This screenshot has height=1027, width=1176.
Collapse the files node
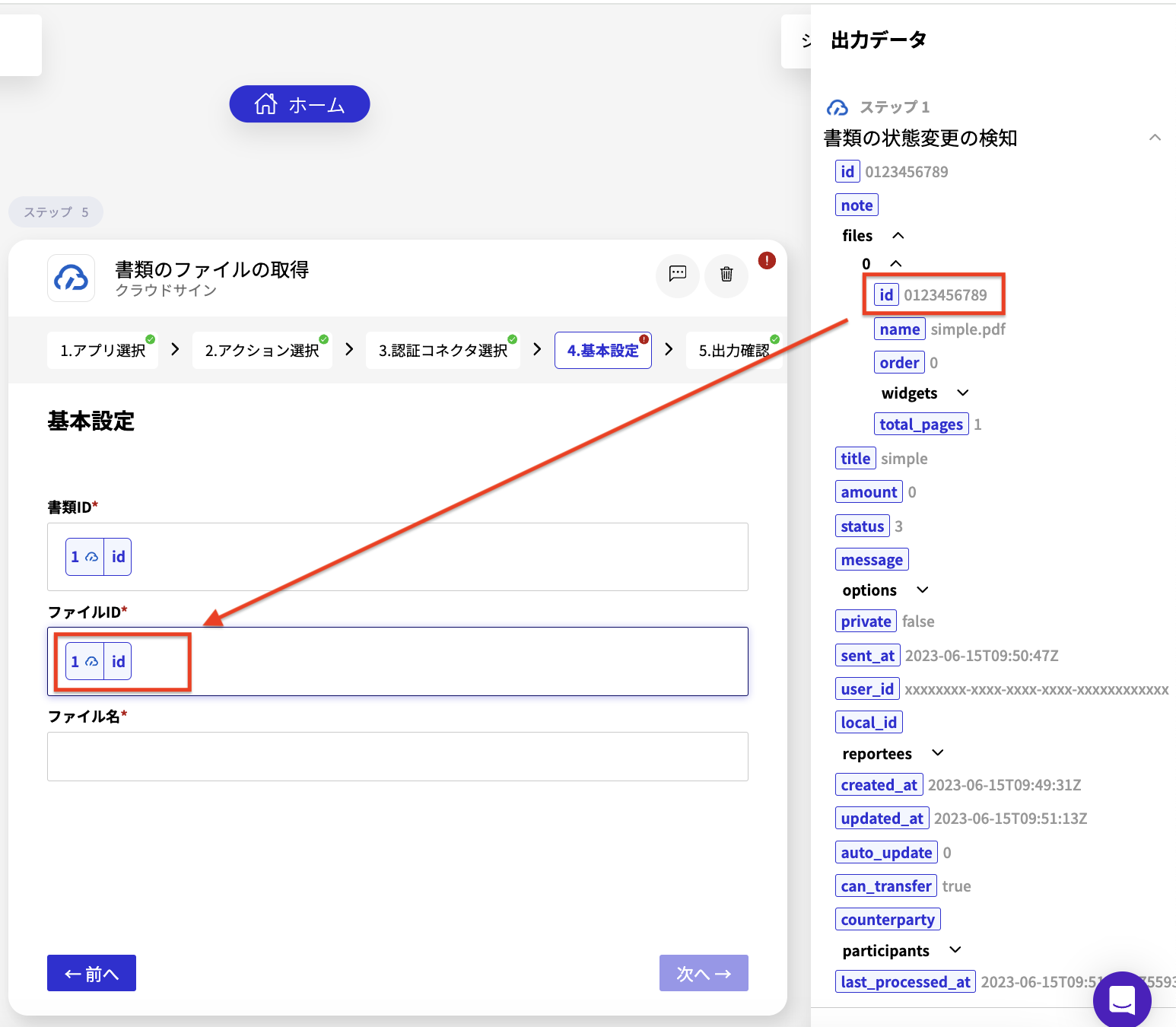[x=898, y=236]
